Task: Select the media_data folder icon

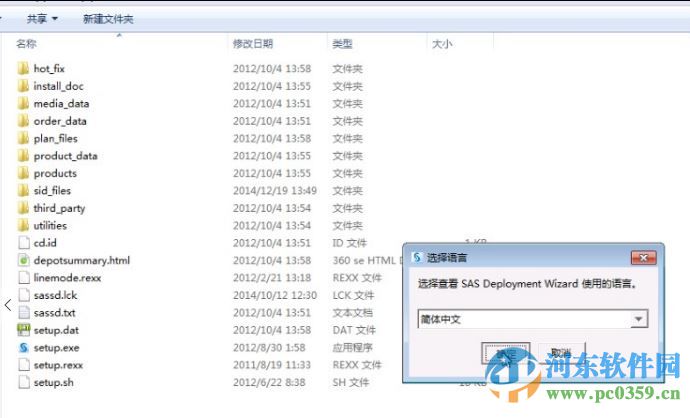Action: [x=23, y=103]
